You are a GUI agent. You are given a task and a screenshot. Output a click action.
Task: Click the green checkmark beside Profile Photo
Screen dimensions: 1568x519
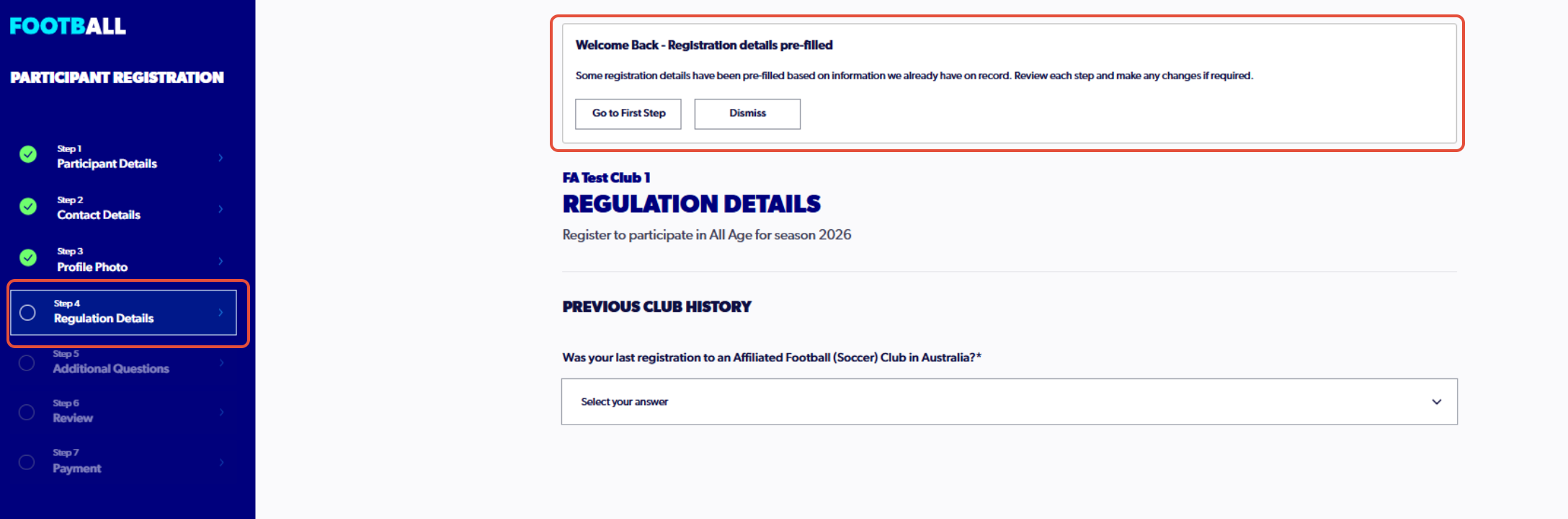point(28,257)
